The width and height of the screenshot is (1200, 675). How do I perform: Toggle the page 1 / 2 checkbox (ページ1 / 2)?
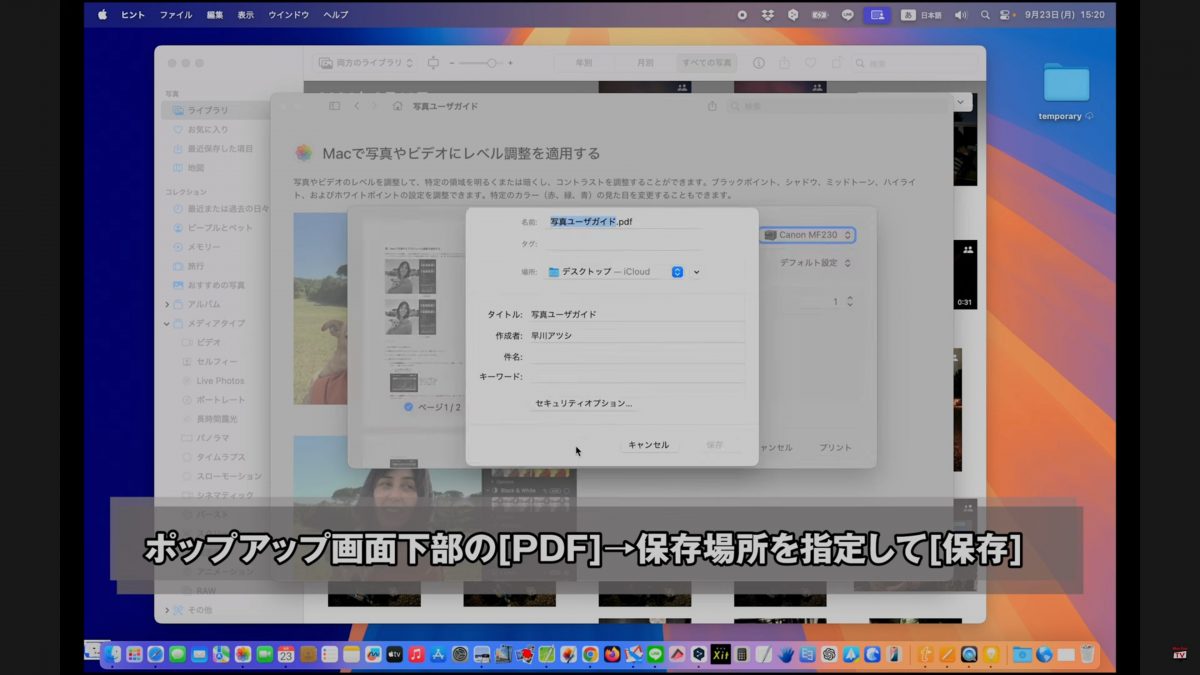pos(408,407)
